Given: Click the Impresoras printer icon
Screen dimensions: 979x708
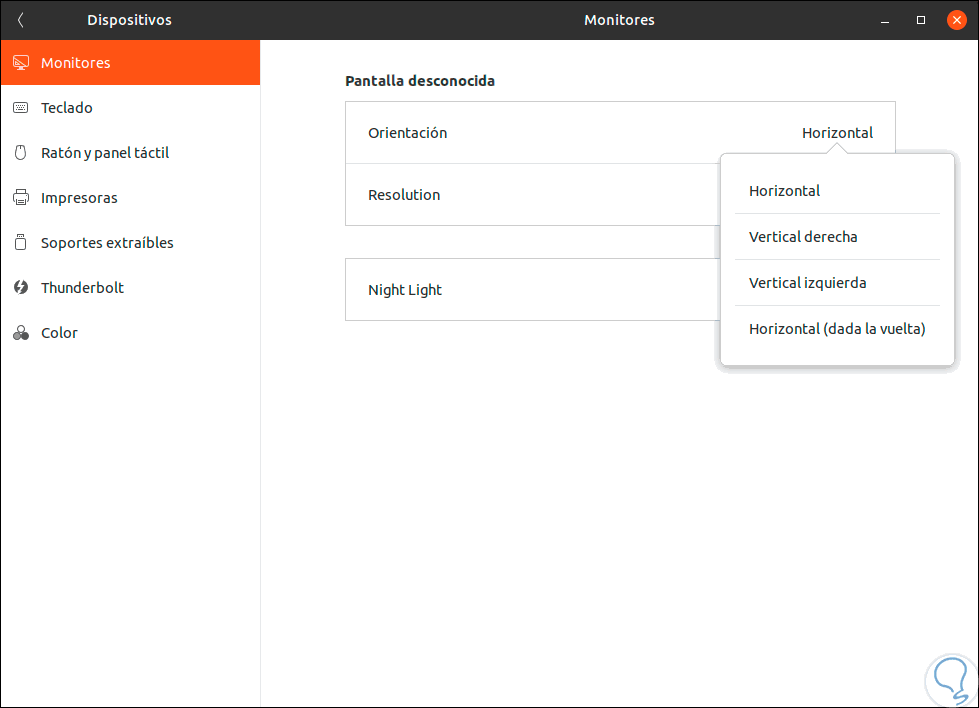Looking at the screenshot, I should pos(20,198).
